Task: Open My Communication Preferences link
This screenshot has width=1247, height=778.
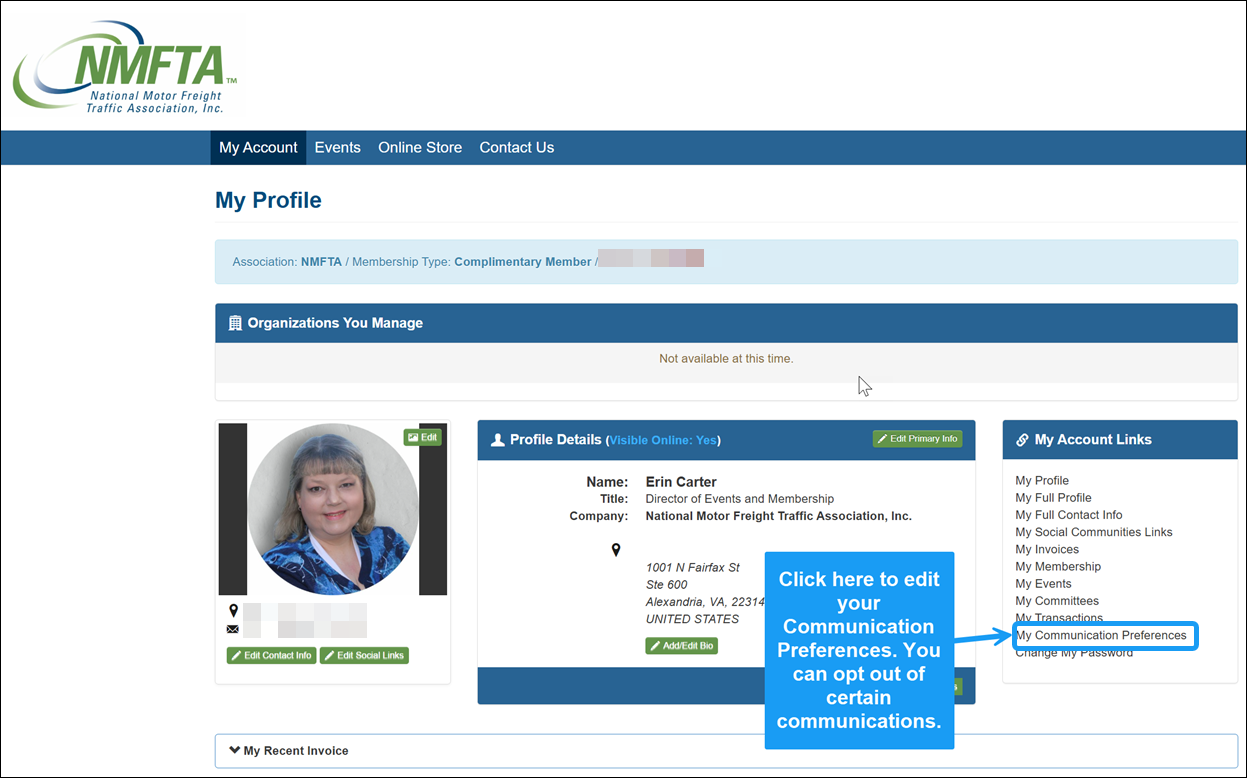Action: (1101, 635)
